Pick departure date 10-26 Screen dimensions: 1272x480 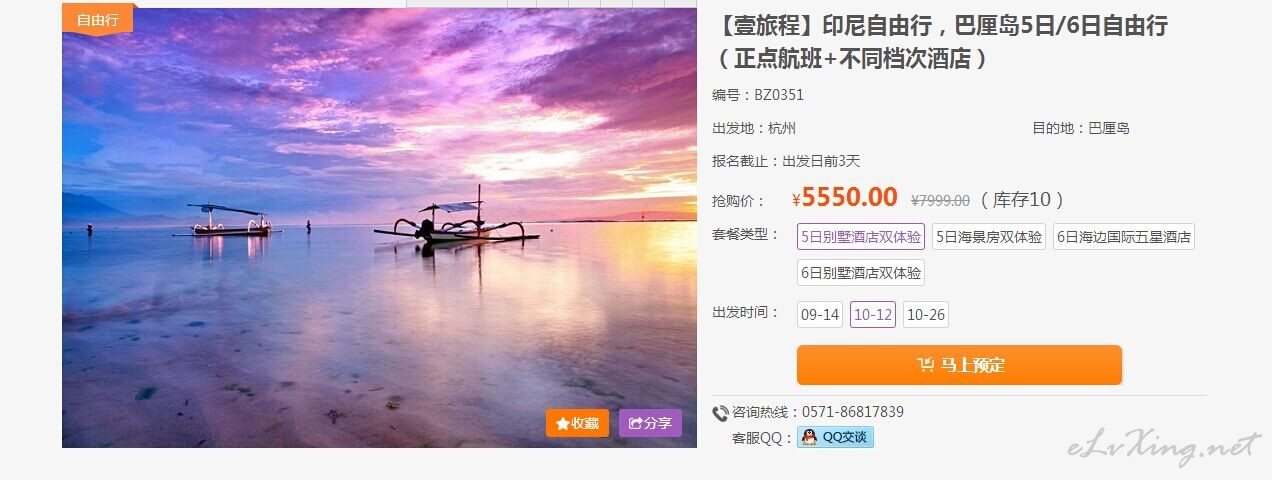[926, 314]
